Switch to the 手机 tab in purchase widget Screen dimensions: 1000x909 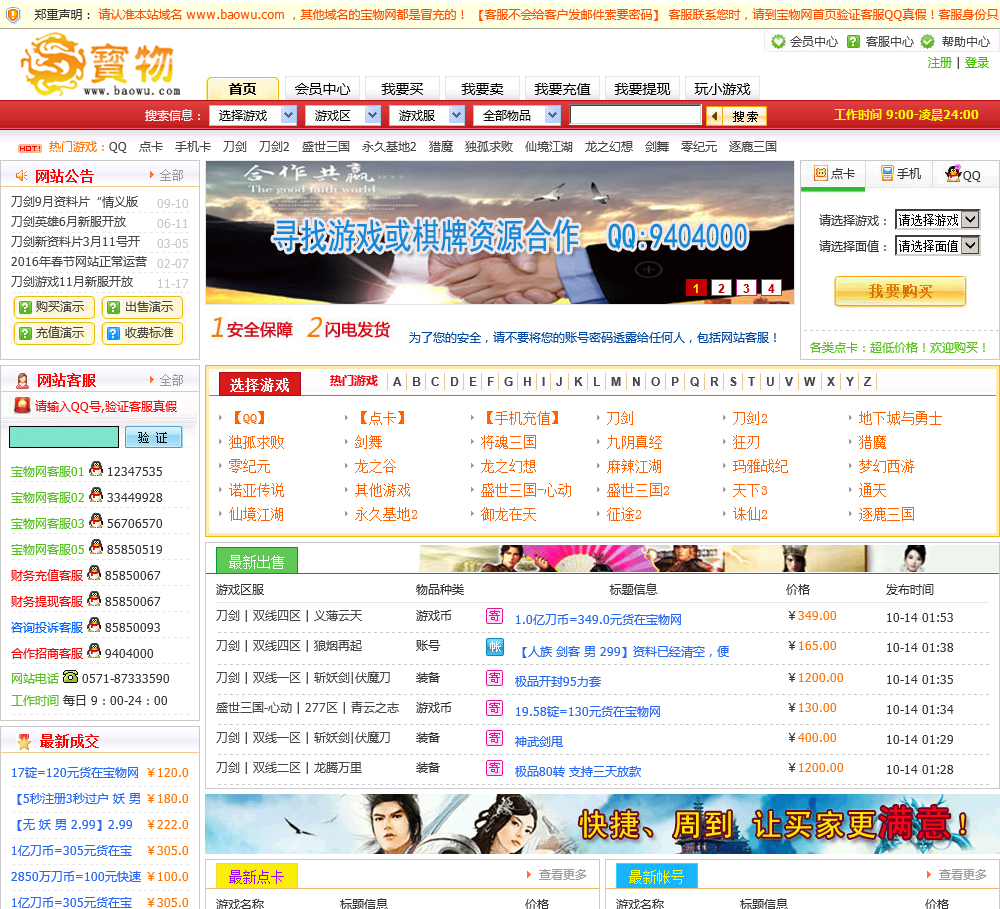[x=900, y=174]
